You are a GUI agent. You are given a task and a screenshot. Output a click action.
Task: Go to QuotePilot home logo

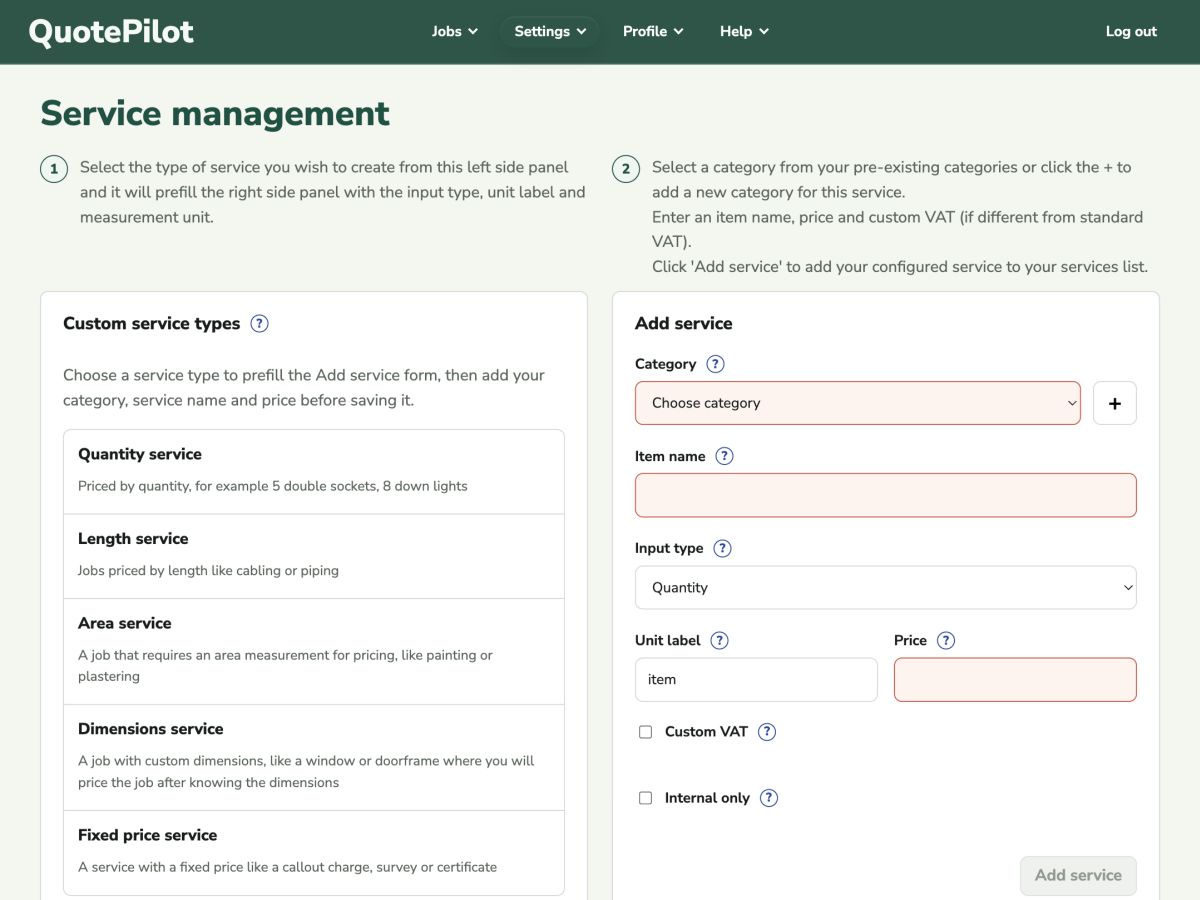111,32
